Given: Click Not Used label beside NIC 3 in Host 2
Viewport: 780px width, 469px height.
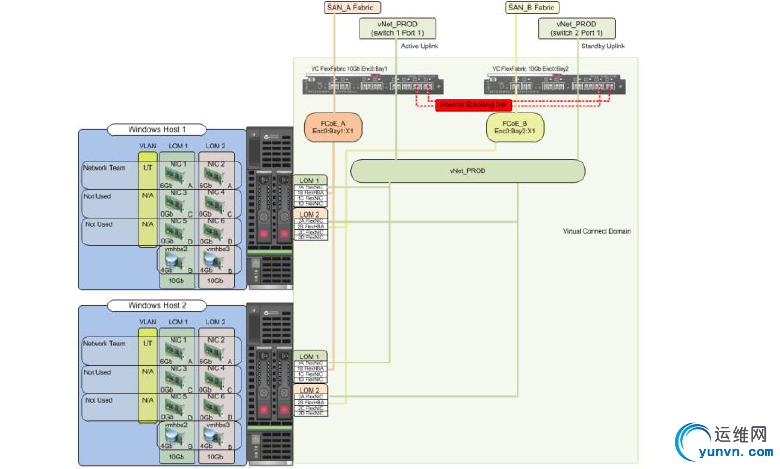Looking at the screenshot, I should click(x=97, y=372).
